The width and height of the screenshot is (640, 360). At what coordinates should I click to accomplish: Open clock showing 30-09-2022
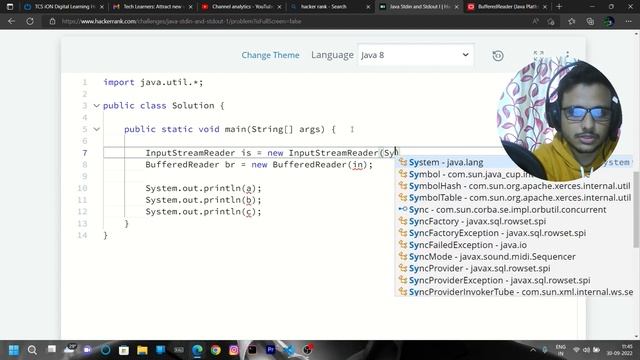pyautogui.click(x=619, y=350)
